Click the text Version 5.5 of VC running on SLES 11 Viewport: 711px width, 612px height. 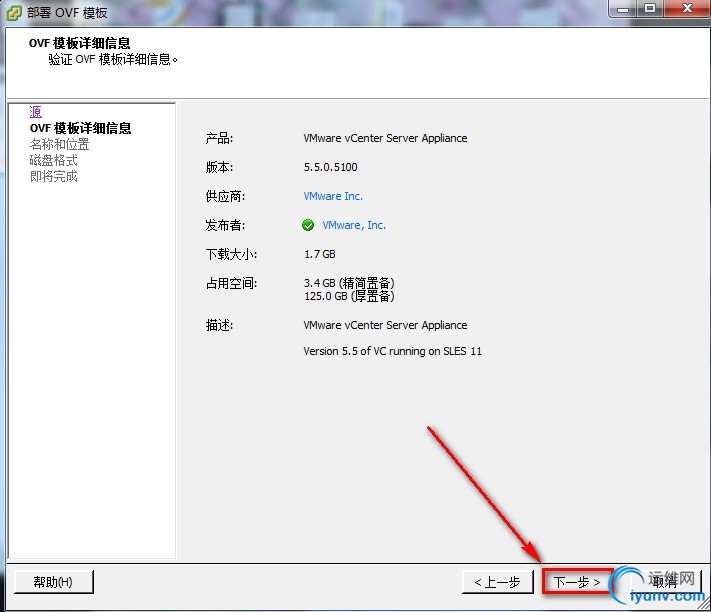pos(392,351)
